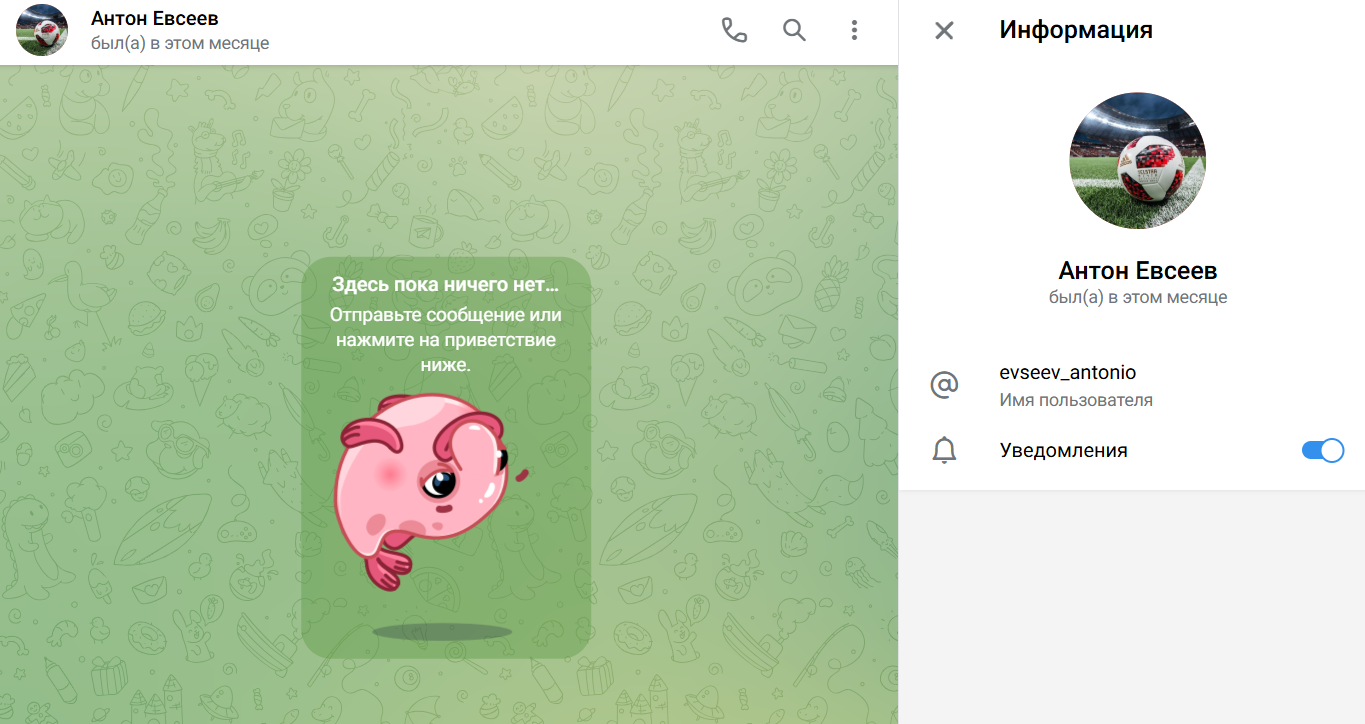
Task: Click the Антон Евсеев name in the info panel
Action: pyautogui.click(x=1138, y=271)
